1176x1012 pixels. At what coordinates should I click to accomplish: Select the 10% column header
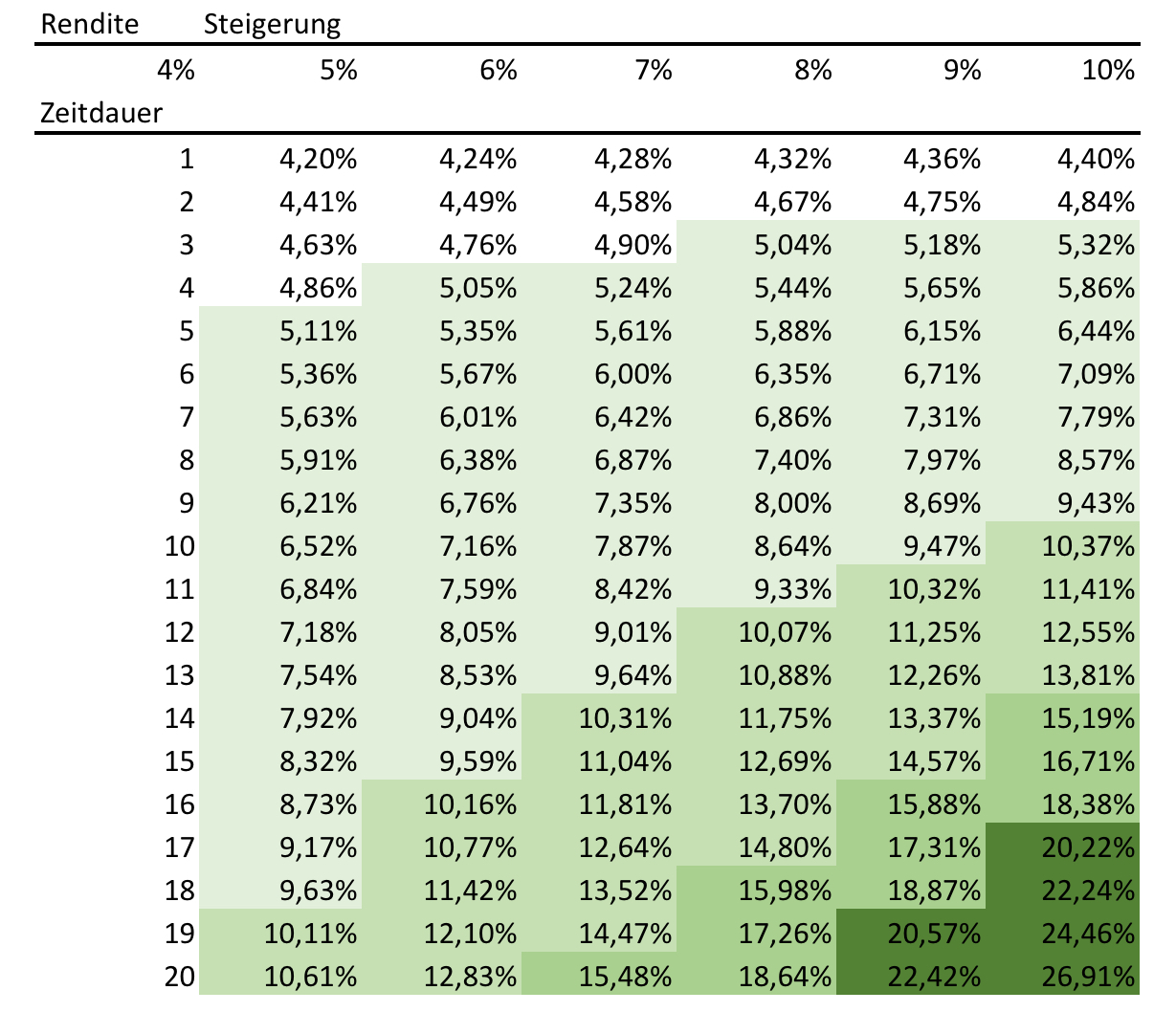coord(1107,70)
